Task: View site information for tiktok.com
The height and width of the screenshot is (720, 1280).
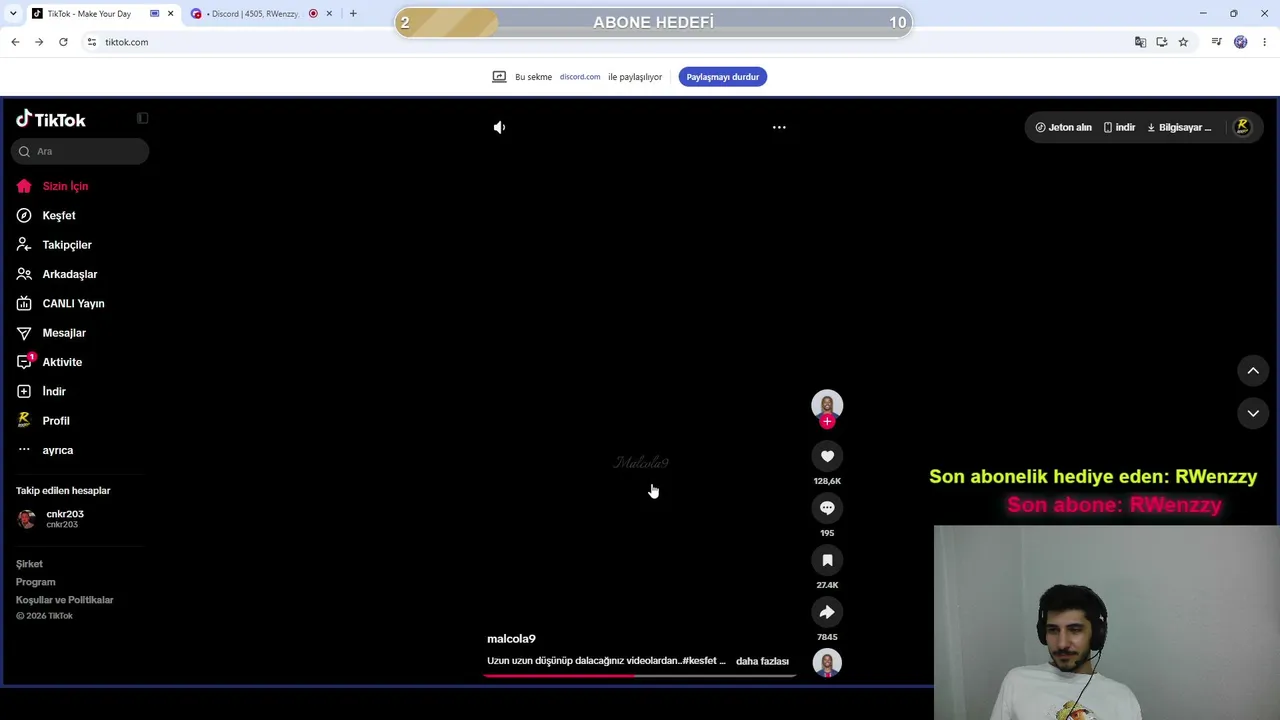Action: point(92,42)
